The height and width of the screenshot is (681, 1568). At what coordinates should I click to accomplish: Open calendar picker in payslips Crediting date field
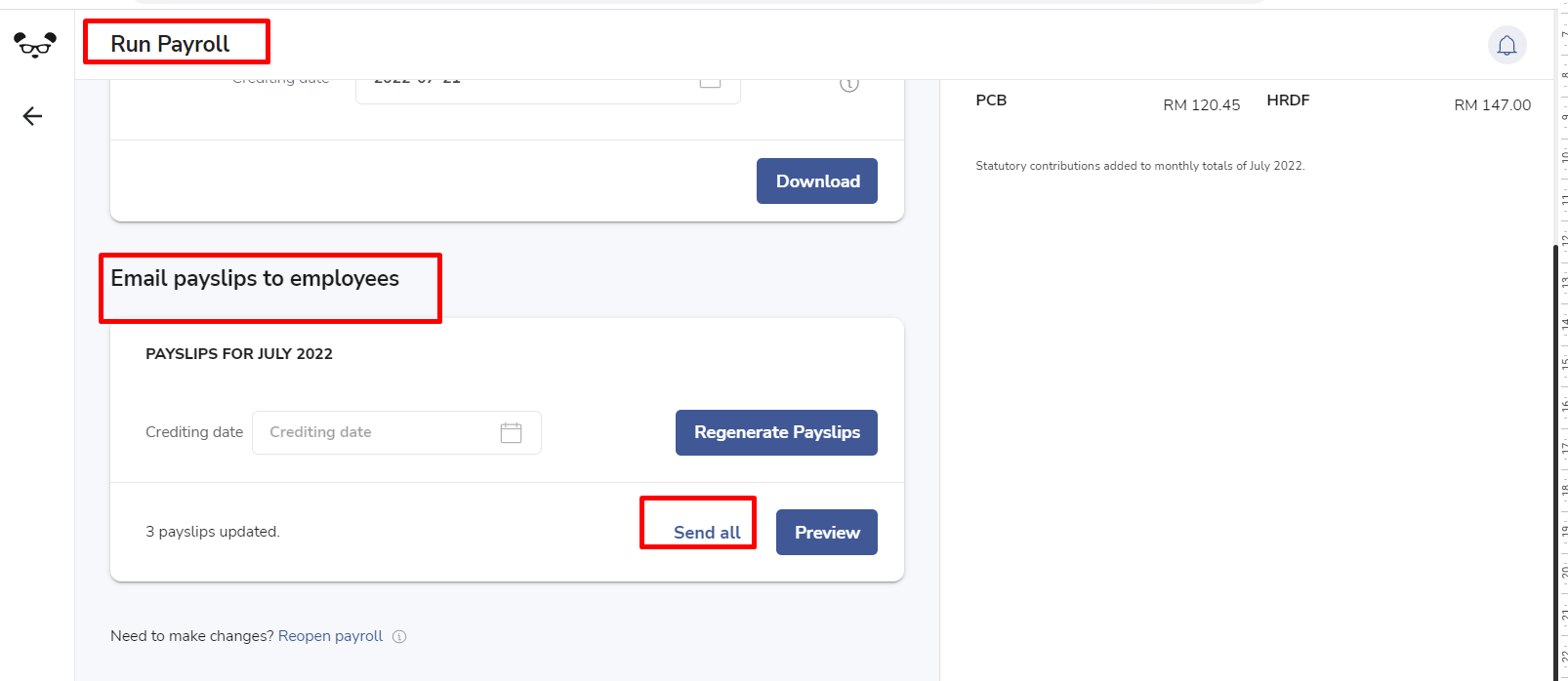click(511, 432)
